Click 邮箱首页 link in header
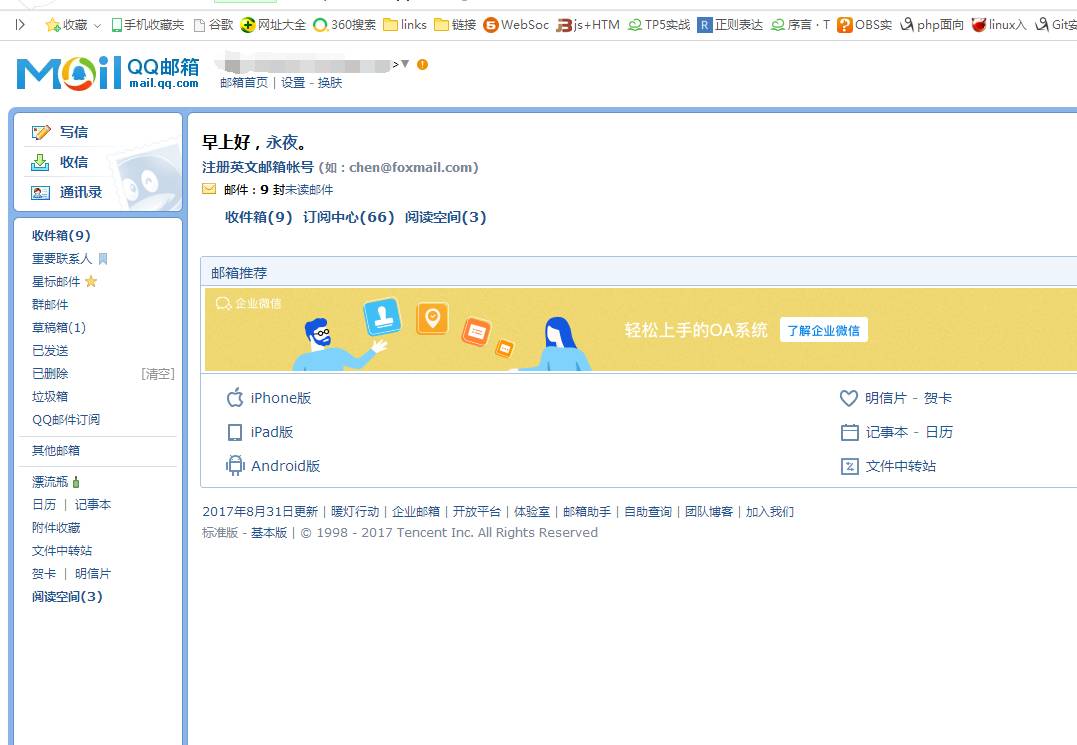Image resolution: width=1077 pixels, height=745 pixels. 244,82
